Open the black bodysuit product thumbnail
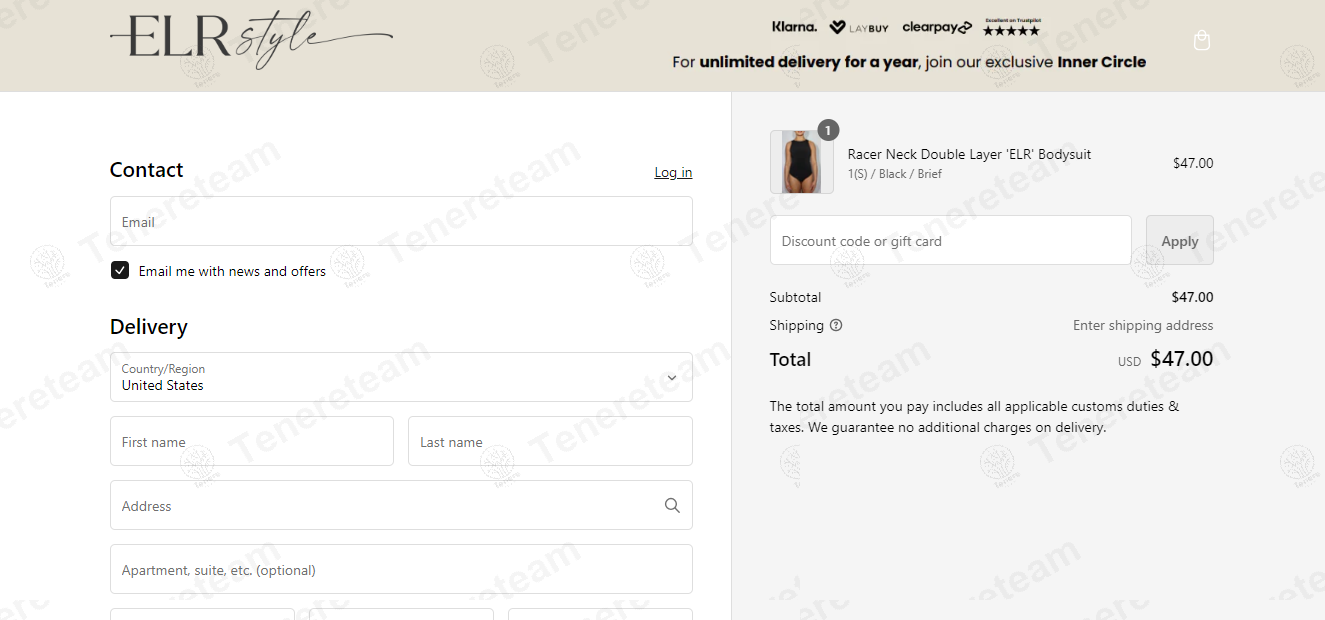1325x620 pixels. tap(802, 162)
